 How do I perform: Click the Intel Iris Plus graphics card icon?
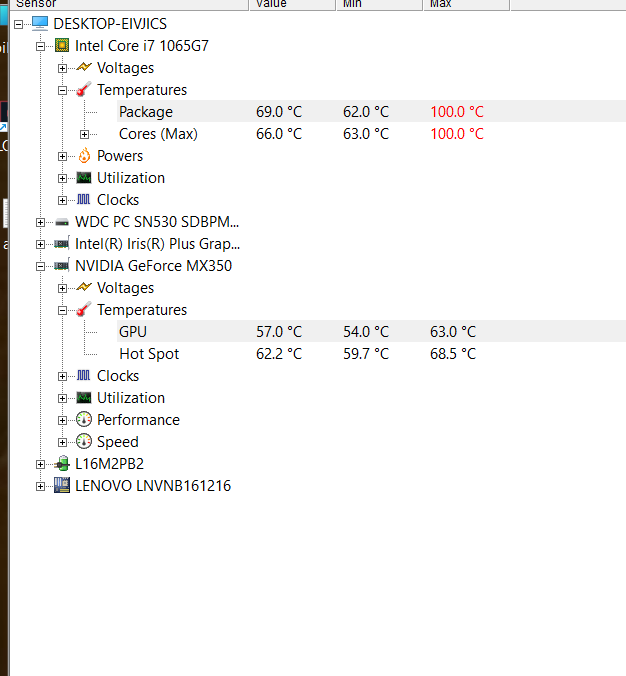[x=62, y=244]
